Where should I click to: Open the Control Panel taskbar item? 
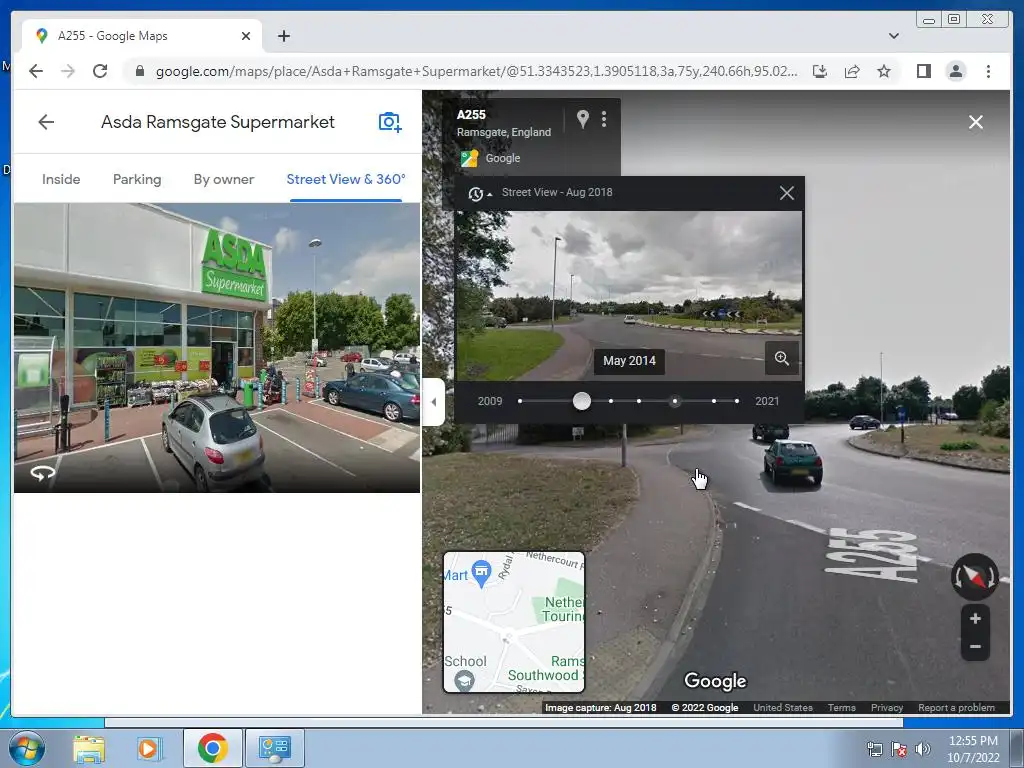coord(274,748)
